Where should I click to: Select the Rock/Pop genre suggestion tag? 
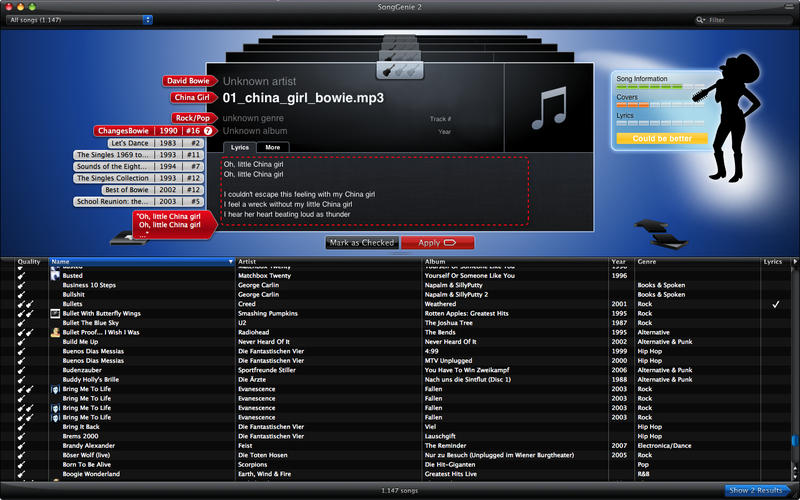point(193,118)
